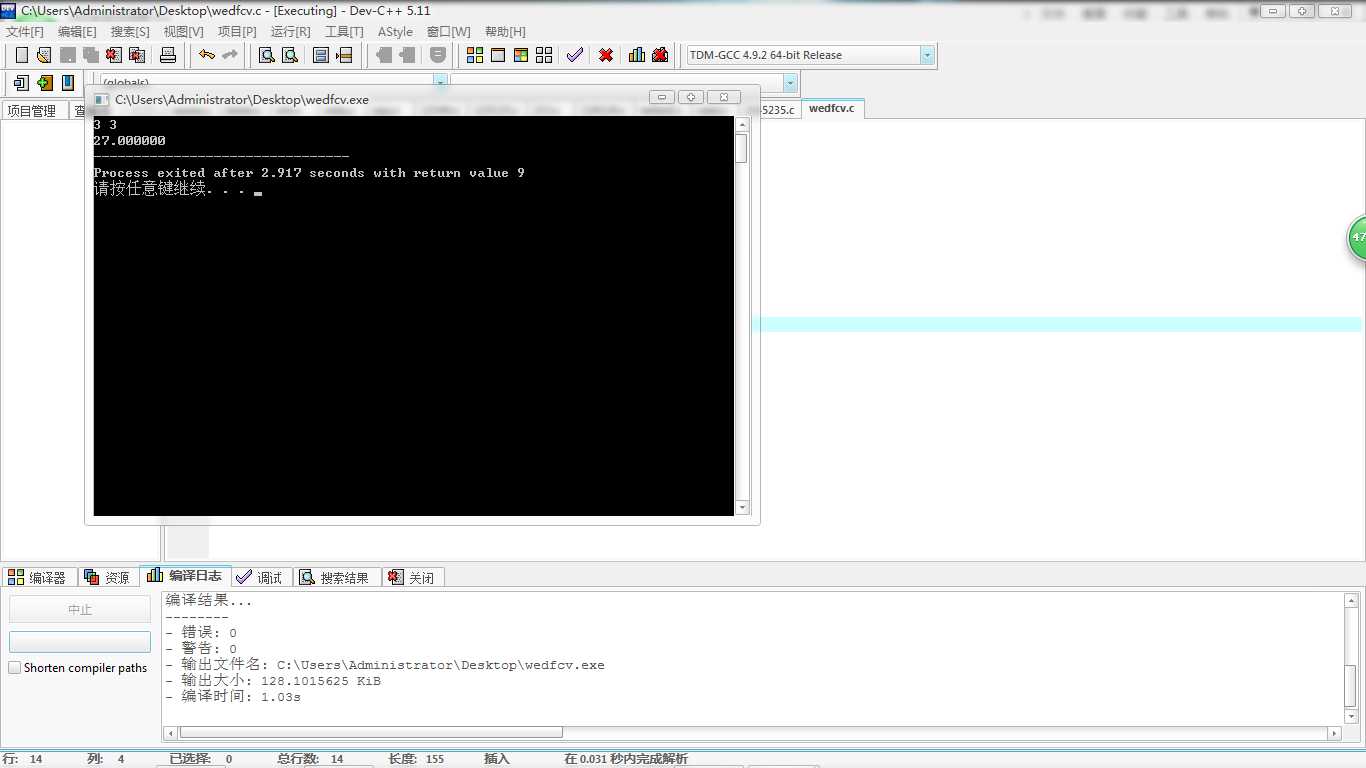Click the compile log scroll-right arrow
Viewport: 1366px width, 768px height.
[1333, 732]
